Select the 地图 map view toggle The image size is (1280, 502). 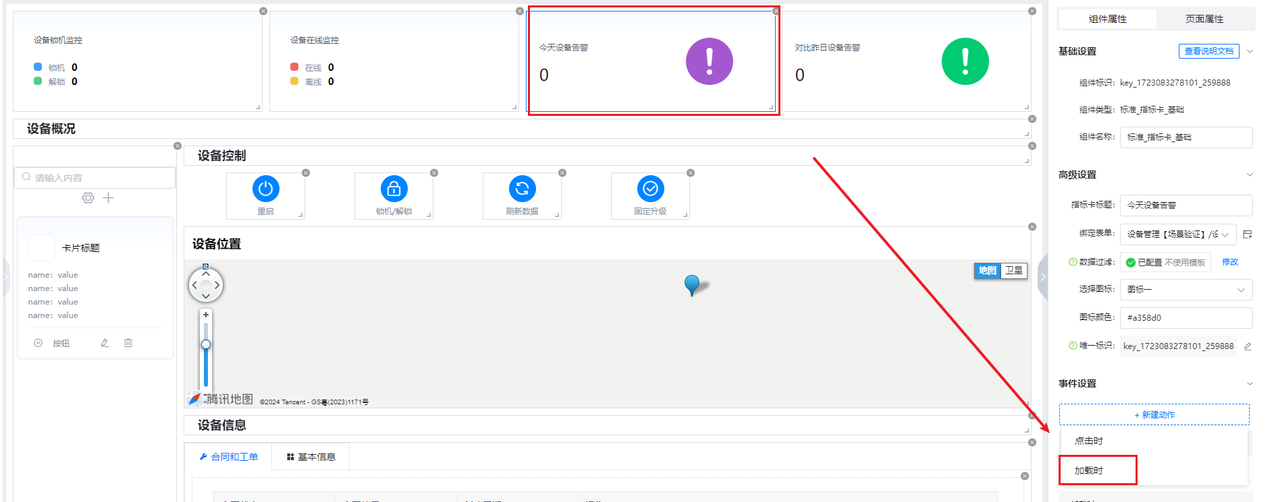(987, 271)
